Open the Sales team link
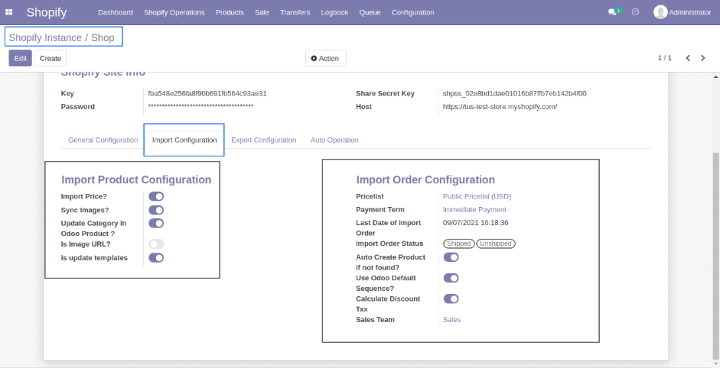Image resolution: width=720 pixels, height=368 pixels. [452, 319]
